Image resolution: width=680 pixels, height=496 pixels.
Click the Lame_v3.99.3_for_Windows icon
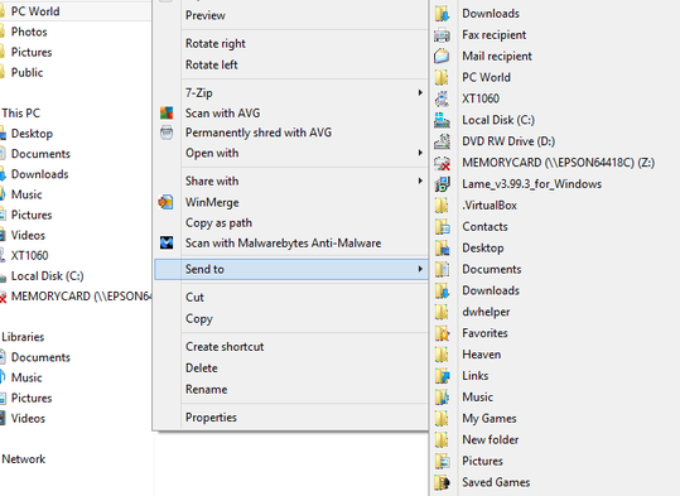[x=442, y=184]
